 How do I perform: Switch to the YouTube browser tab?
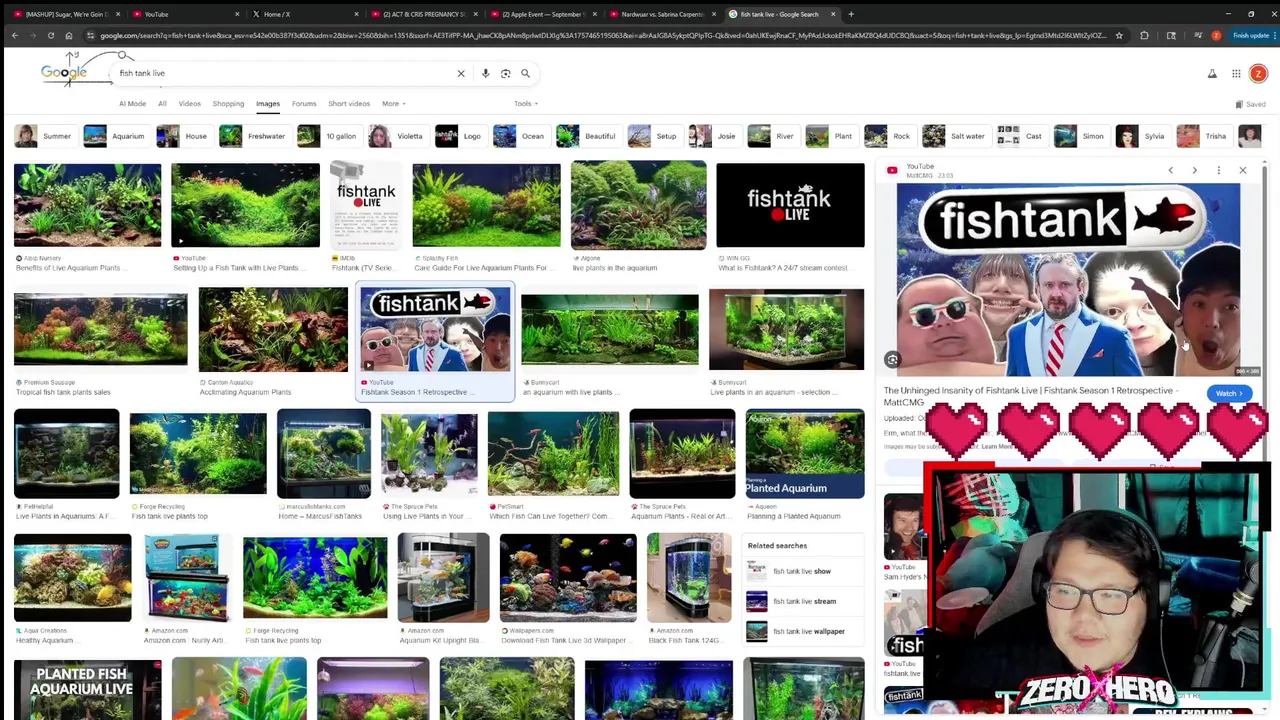[184, 14]
